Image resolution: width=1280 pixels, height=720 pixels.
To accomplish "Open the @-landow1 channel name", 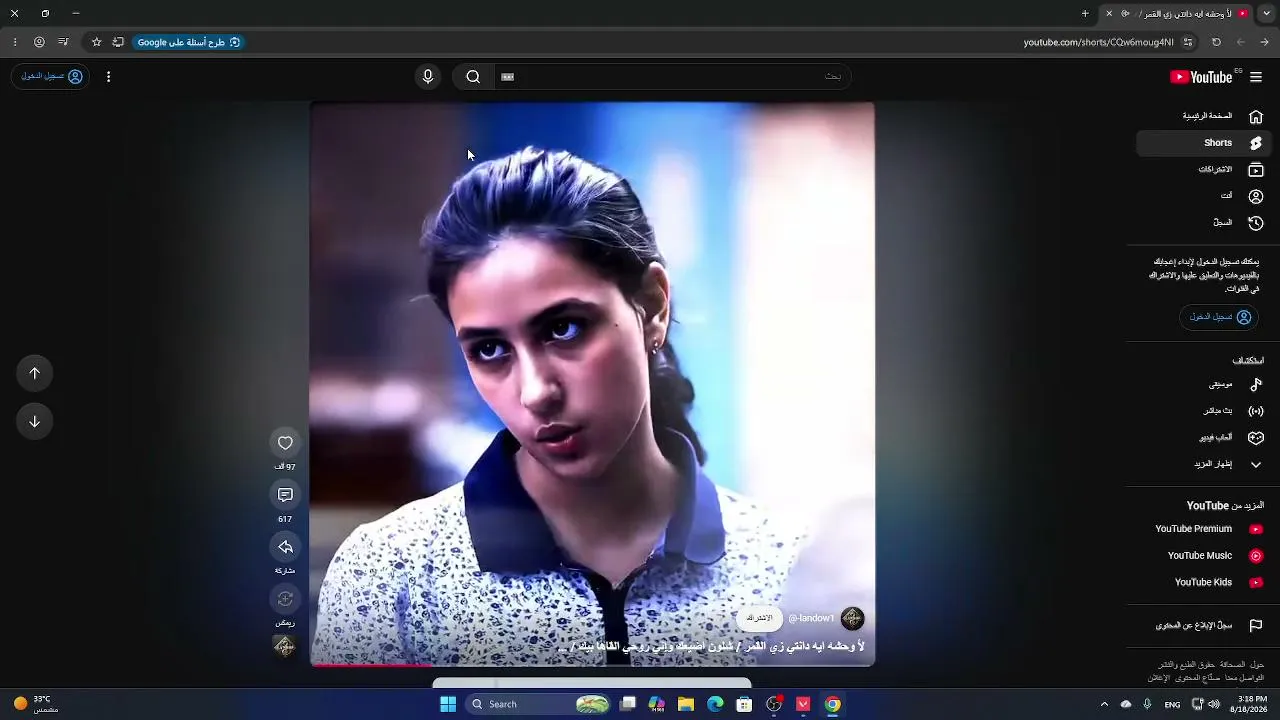I will pos(811,618).
